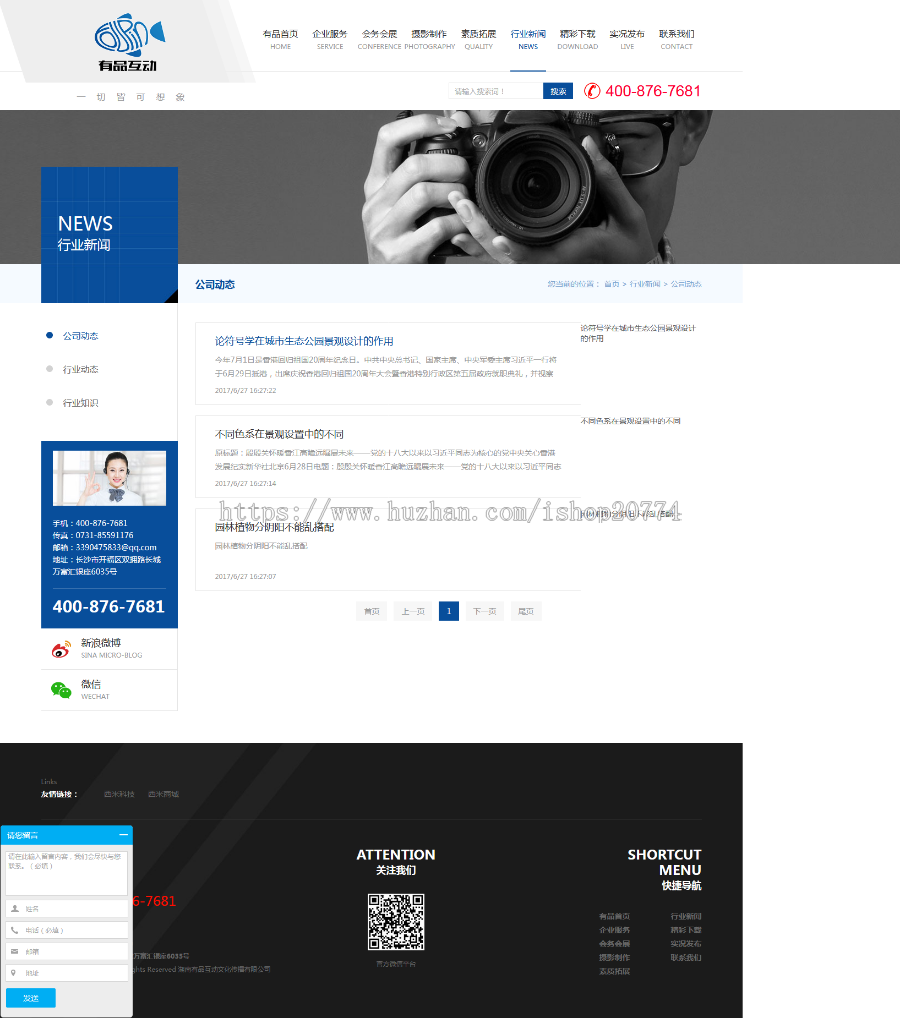Click the QR code in footer
The image size is (900, 1018).
click(396, 922)
